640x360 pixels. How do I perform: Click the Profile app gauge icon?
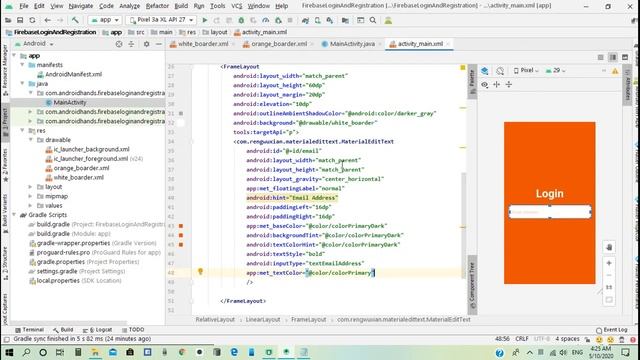[266, 20]
